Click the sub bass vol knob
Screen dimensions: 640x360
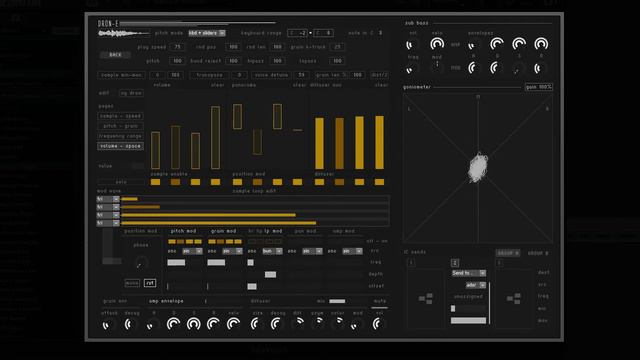point(412,44)
